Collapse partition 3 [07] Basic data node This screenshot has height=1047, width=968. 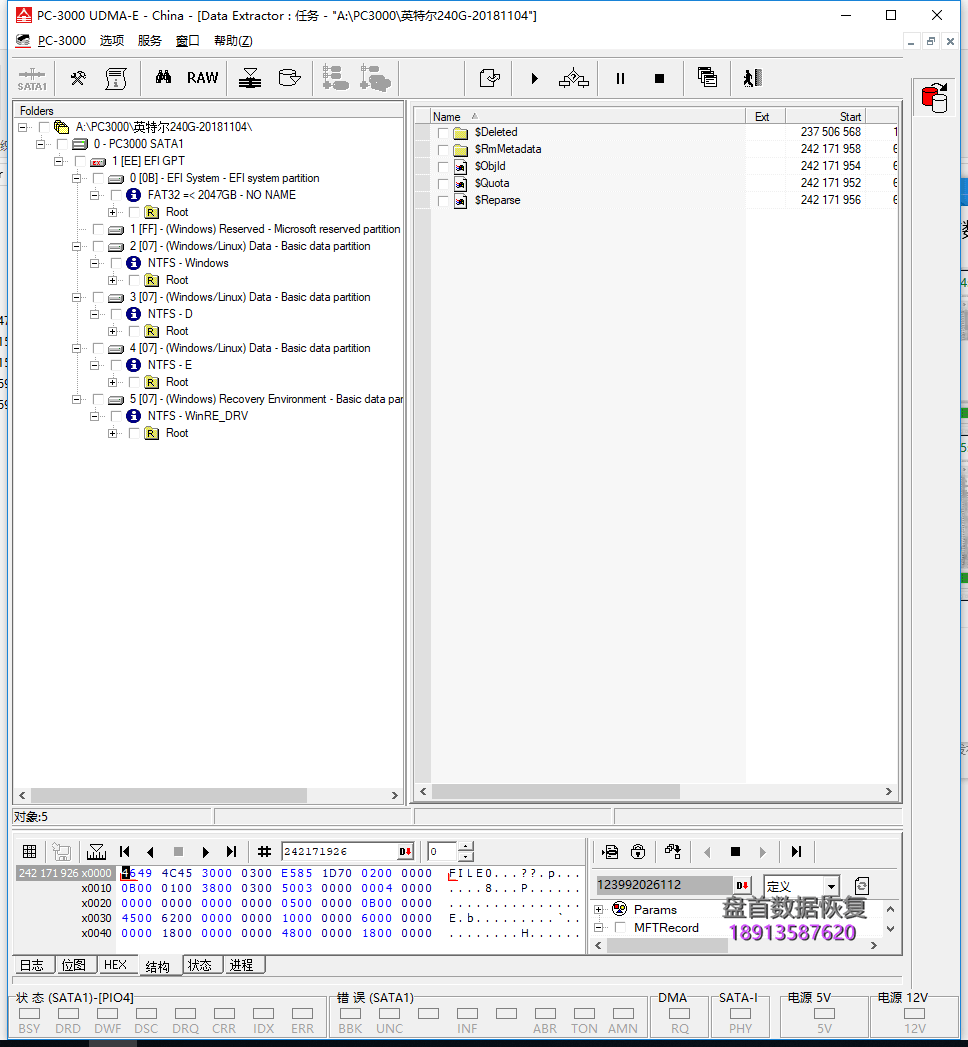[77, 297]
